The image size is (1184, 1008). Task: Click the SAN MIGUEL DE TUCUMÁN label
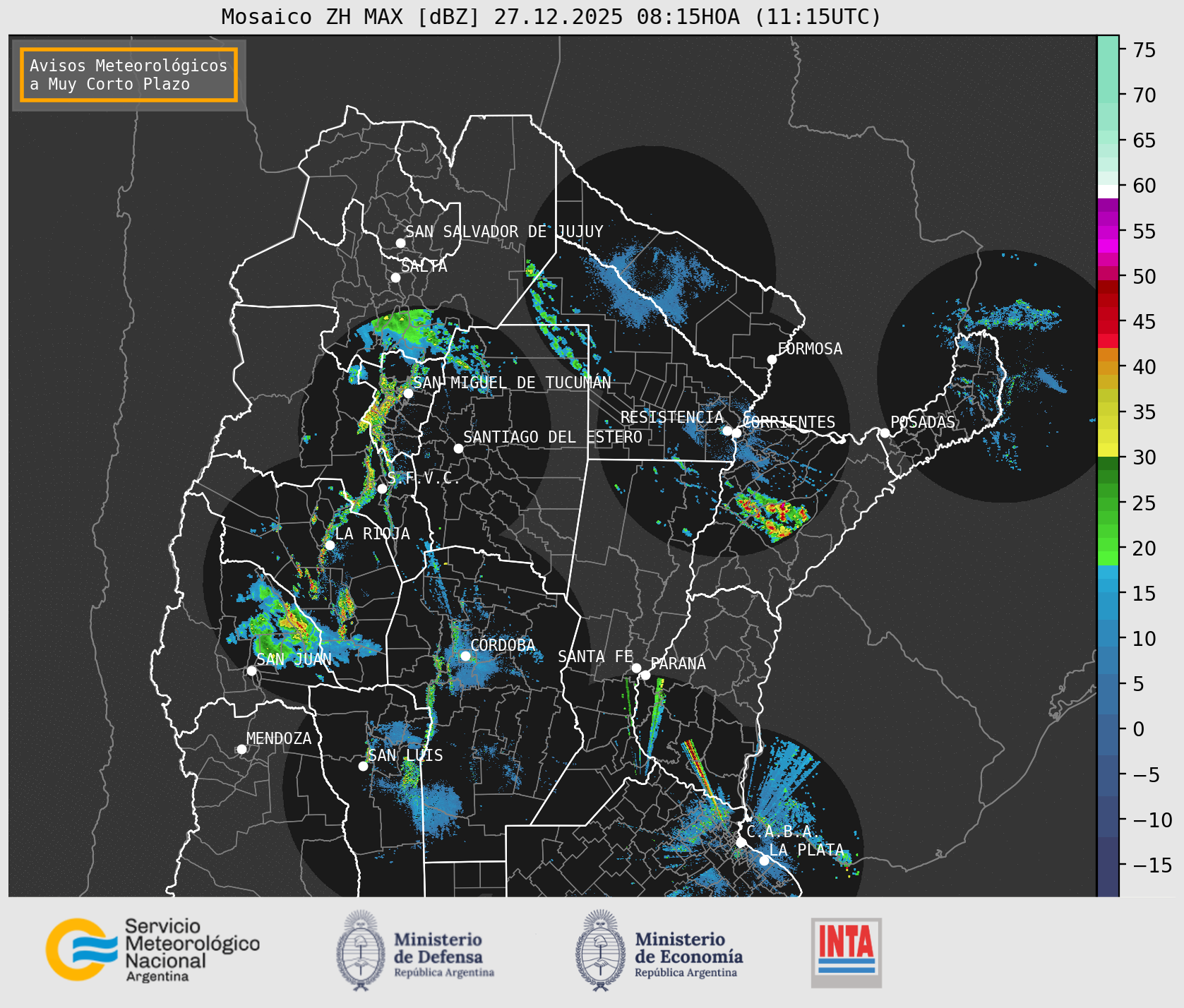click(512, 383)
